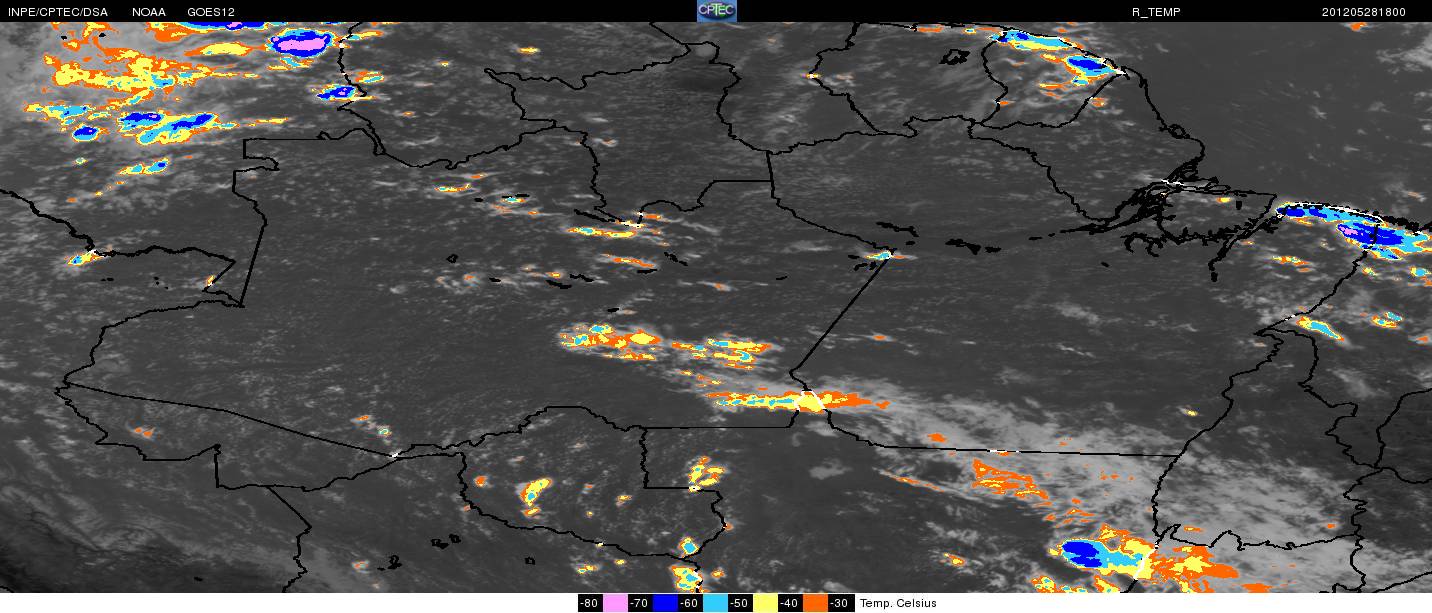
Task: Click the 'INPE/CPTEC/DSA' header text
Action: pyautogui.click(x=57, y=12)
